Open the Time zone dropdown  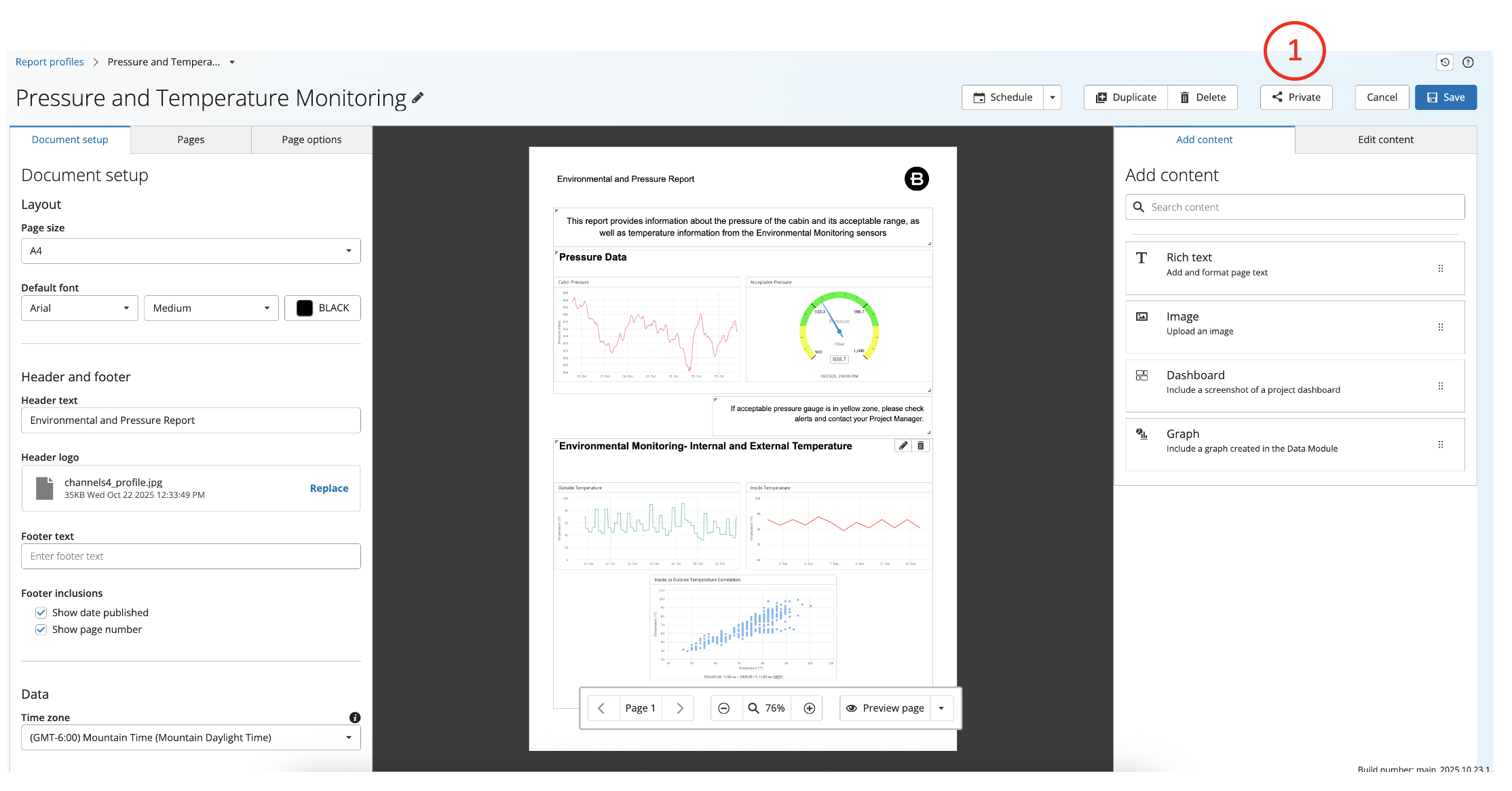pos(191,737)
